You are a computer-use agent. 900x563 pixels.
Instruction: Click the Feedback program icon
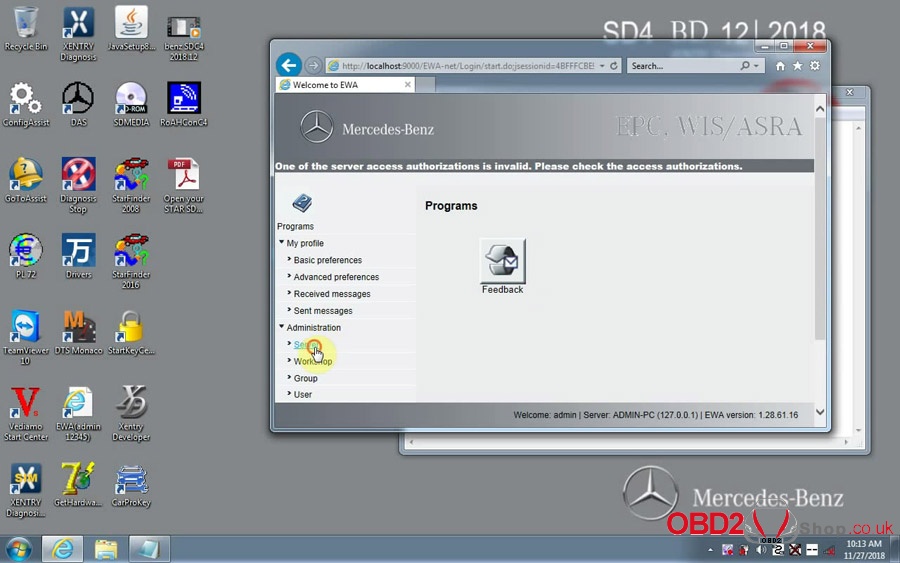tap(502, 261)
